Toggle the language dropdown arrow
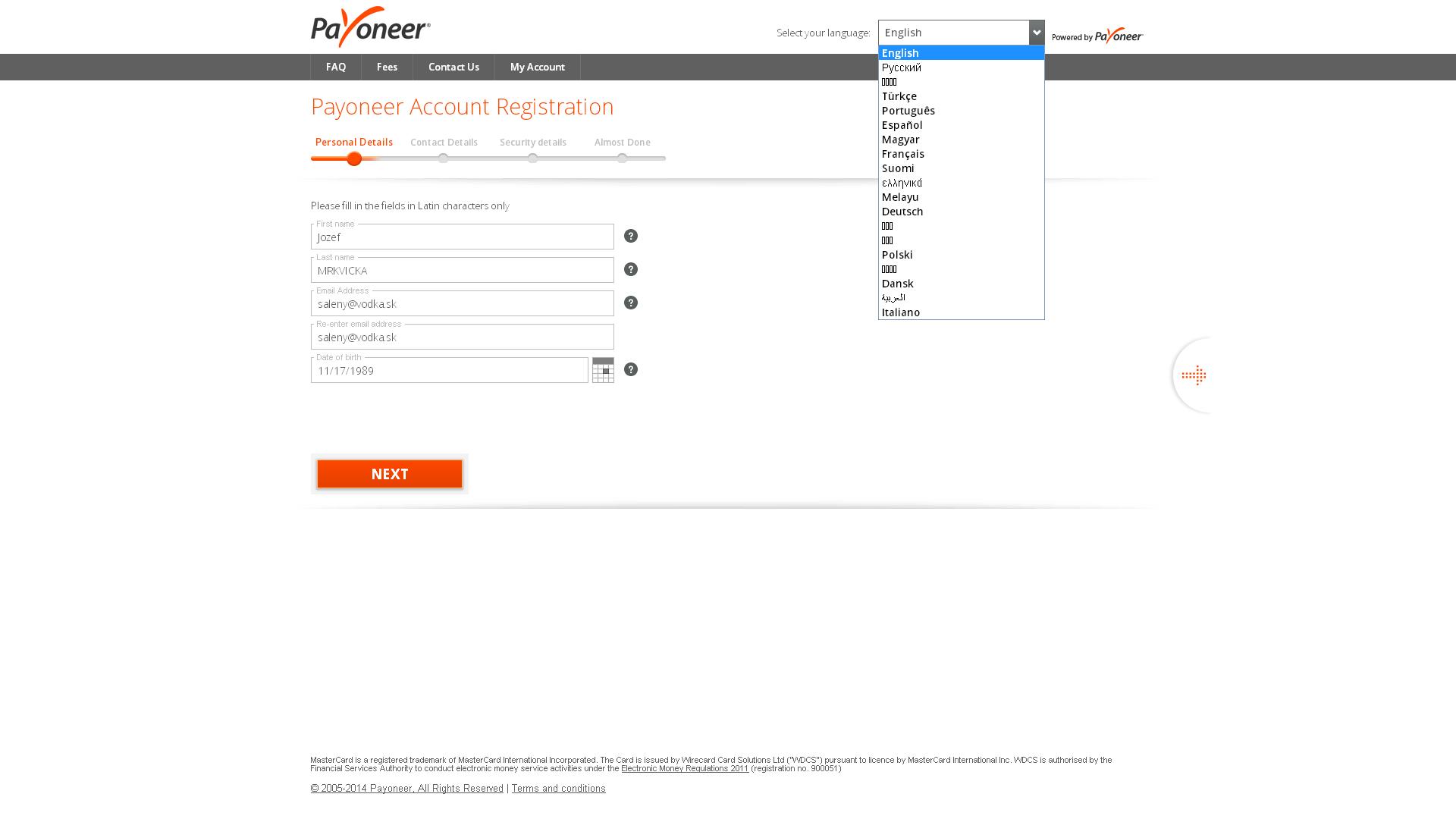The height and width of the screenshot is (819, 1456). point(1037,33)
